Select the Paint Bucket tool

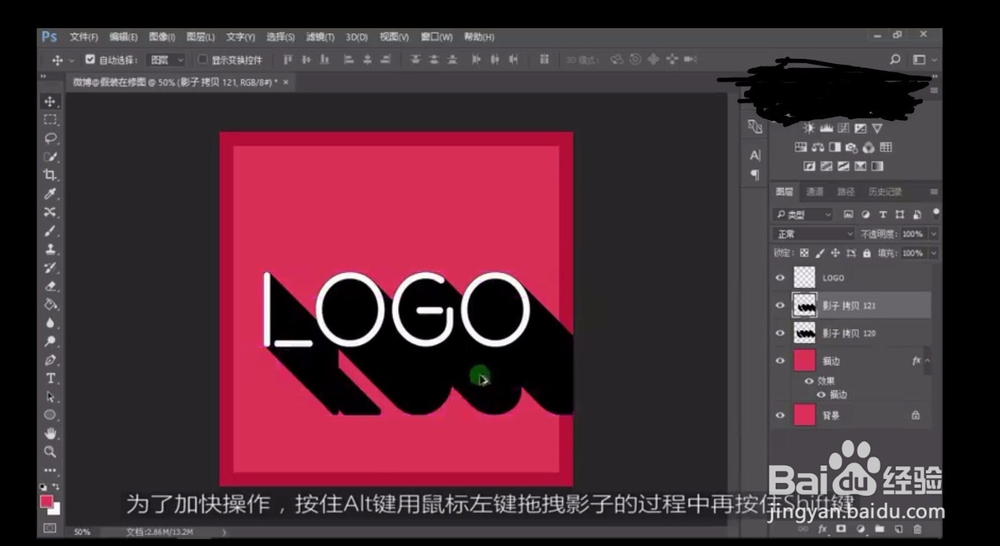coord(50,304)
